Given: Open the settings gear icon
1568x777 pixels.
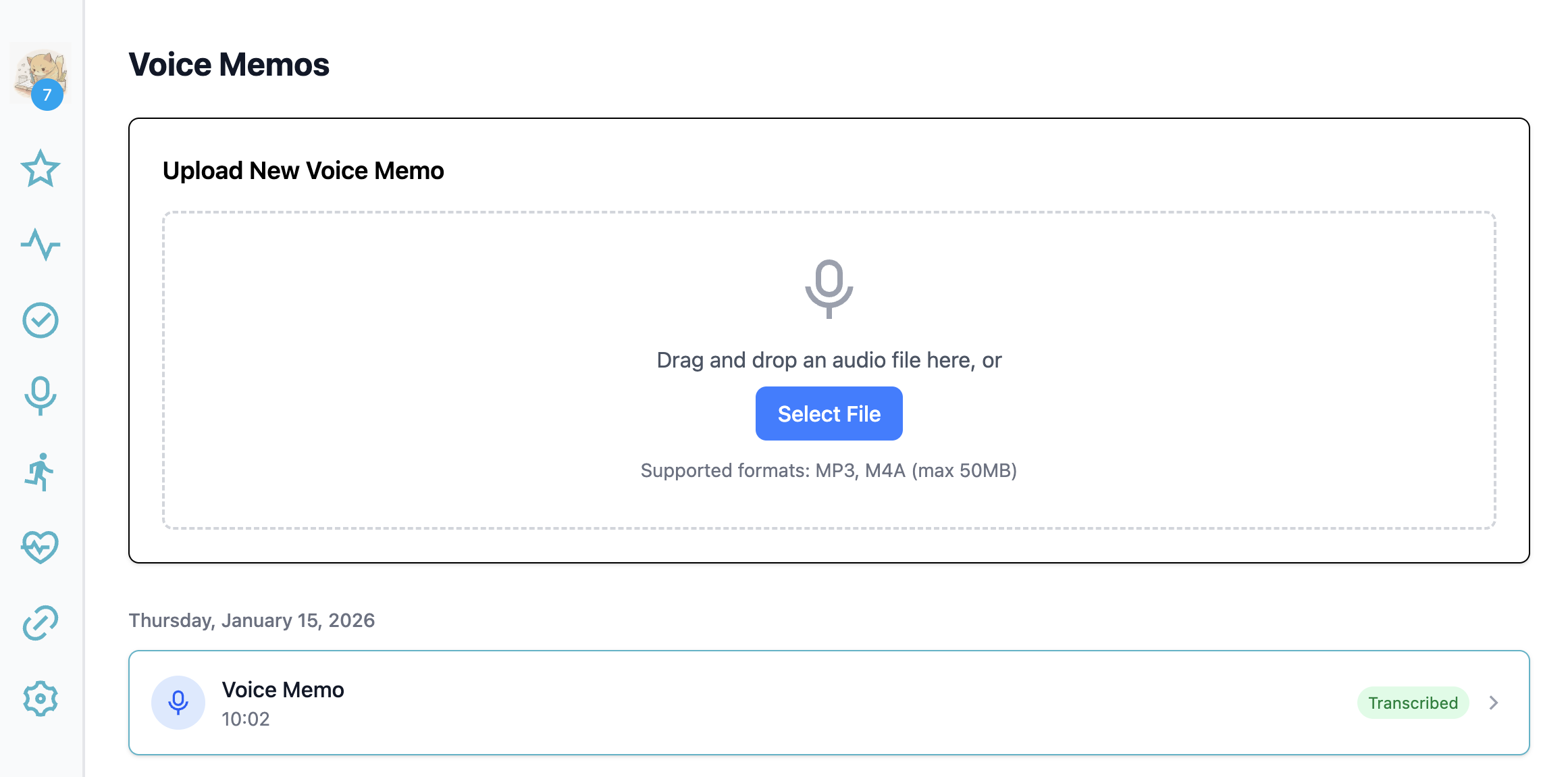Looking at the screenshot, I should [x=41, y=699].
